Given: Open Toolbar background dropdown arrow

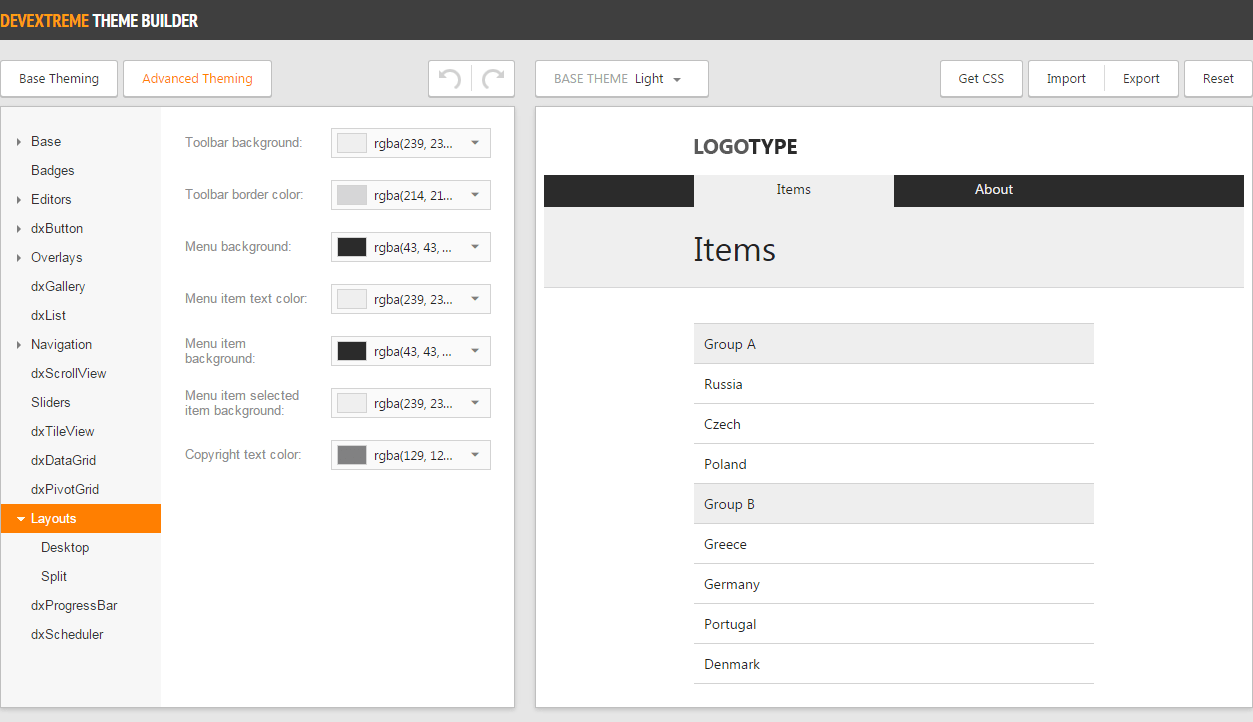Looking at the screenshot, I should coord(475,143).
